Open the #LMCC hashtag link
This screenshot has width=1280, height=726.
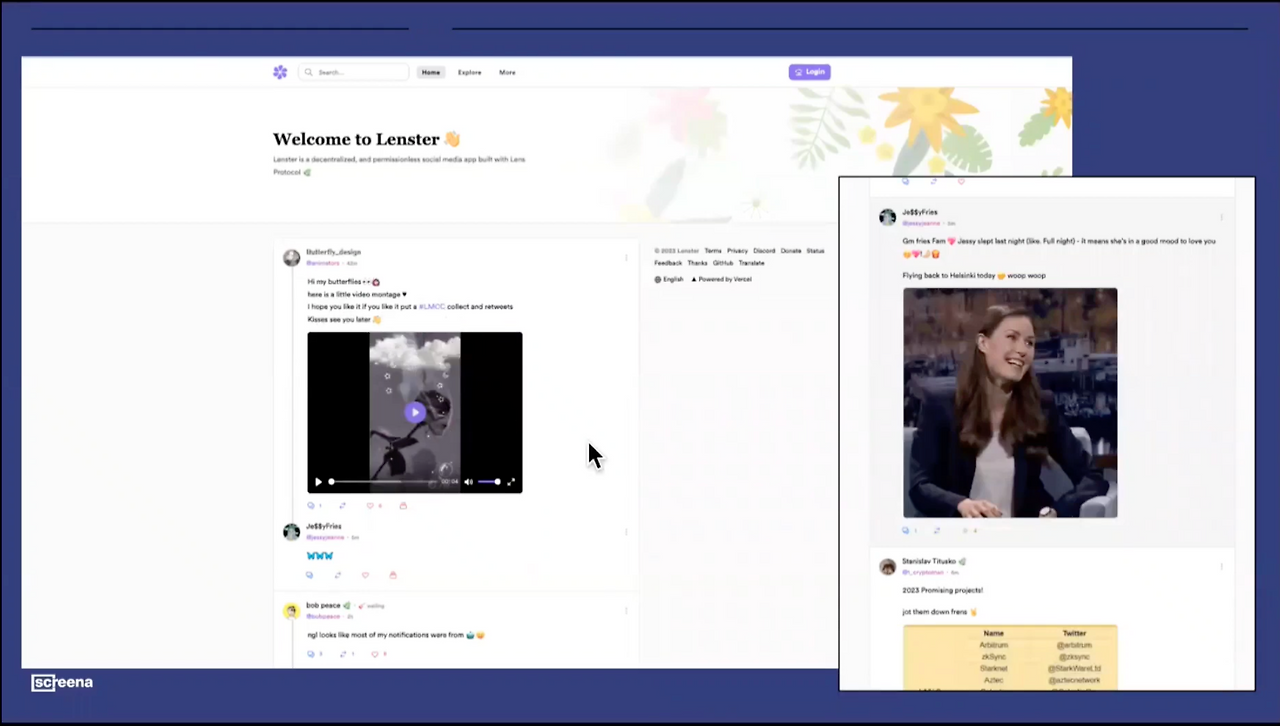coord(432,307)
